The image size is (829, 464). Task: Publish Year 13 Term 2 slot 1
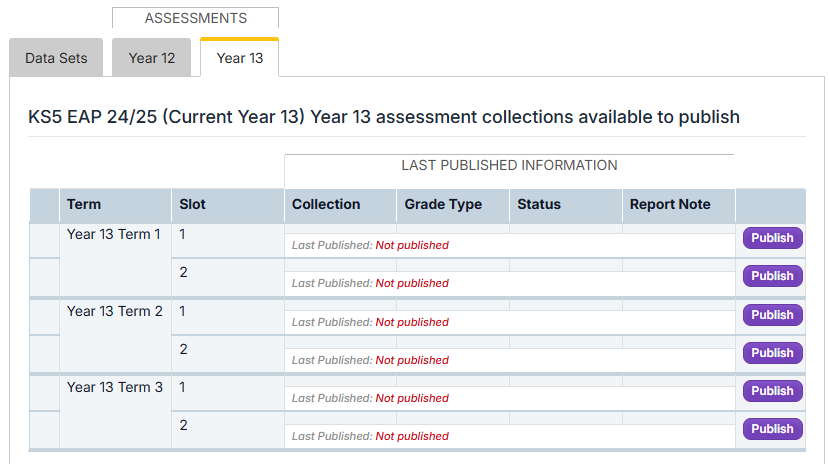click(x=772, y=315)
